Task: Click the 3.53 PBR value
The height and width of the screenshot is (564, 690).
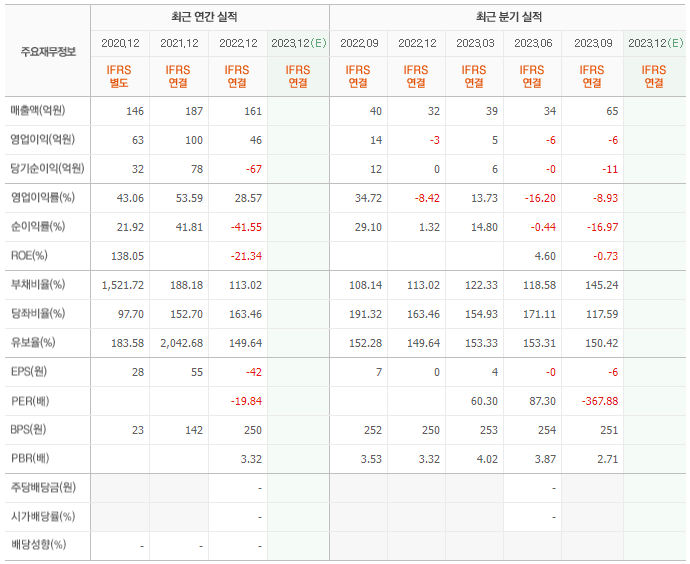Action: coord(371,459)
